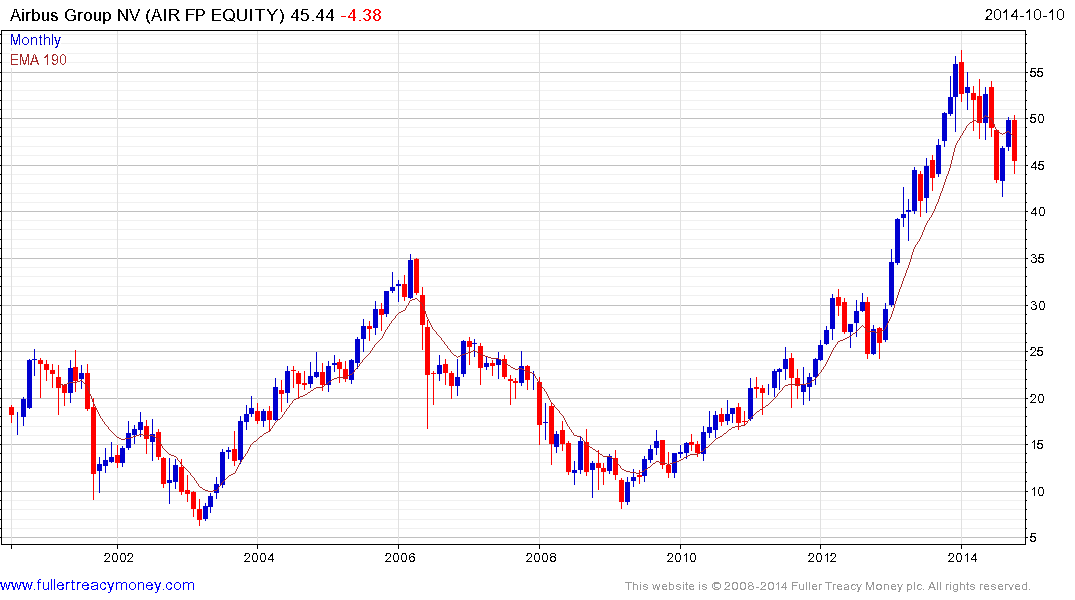Click the 2008 x-axis label
The image size is (1075, 600).
click(x=540, y=557)
